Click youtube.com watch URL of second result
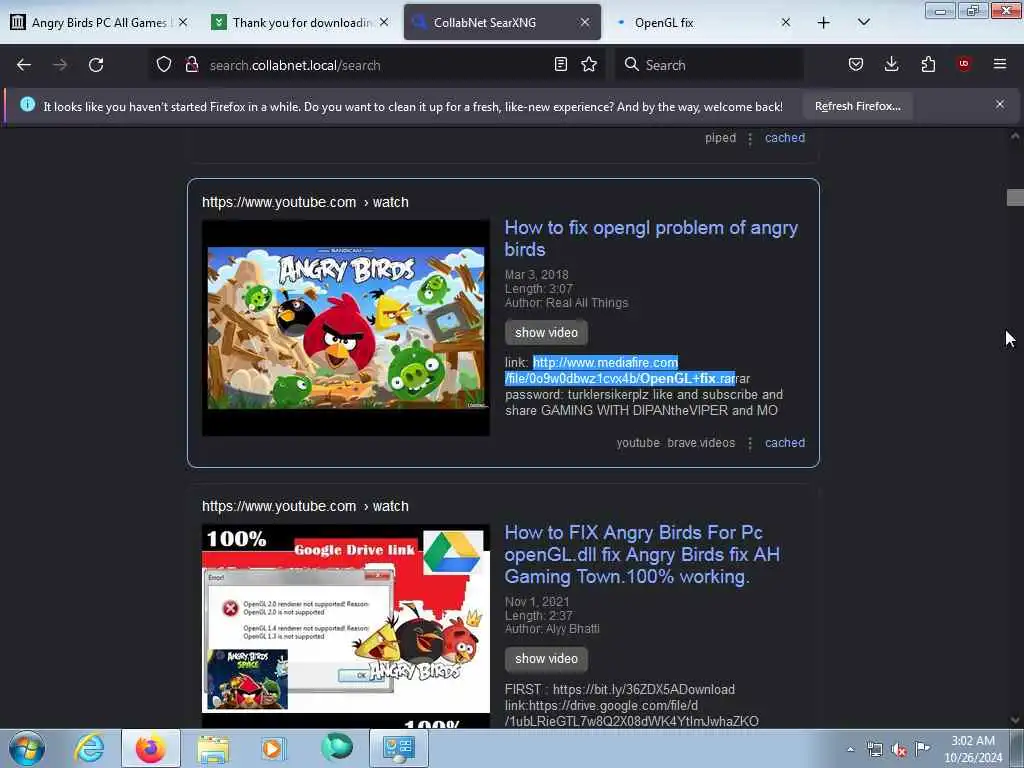Screen dimensions: 1024x768 pyautogui.click(x=305, y=506)
